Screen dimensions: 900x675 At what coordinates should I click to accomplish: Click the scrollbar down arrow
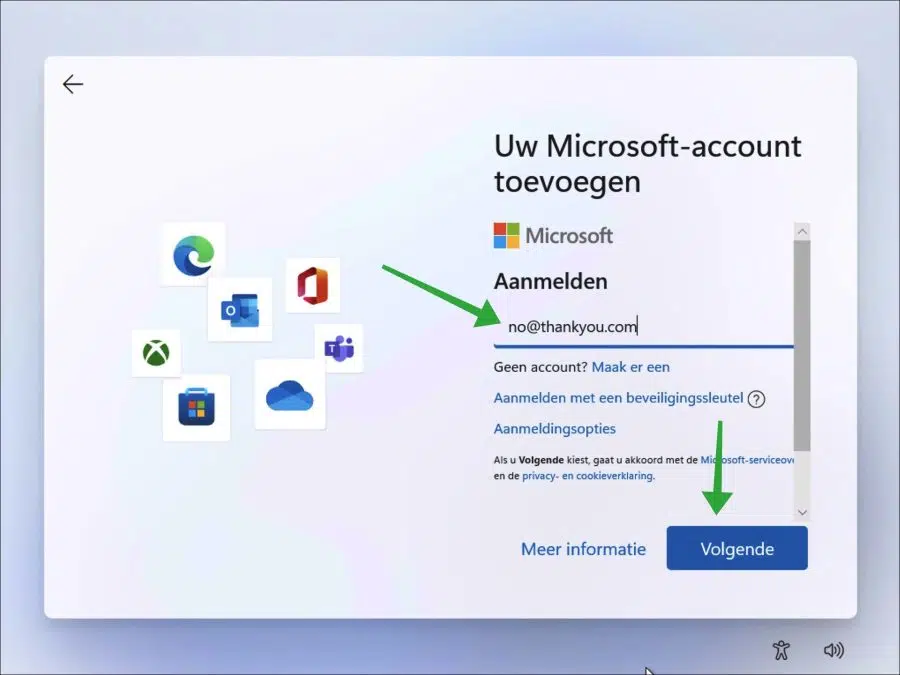(802, 513)
